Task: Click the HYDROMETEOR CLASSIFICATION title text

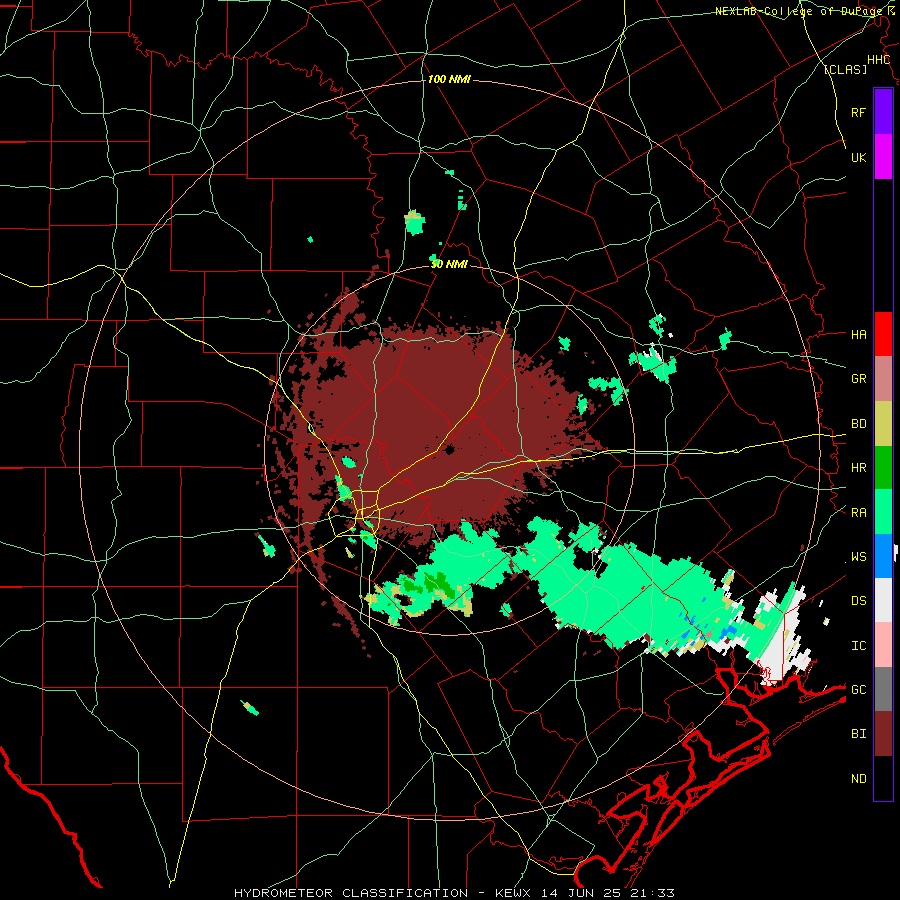Action: tap(351, 893)
